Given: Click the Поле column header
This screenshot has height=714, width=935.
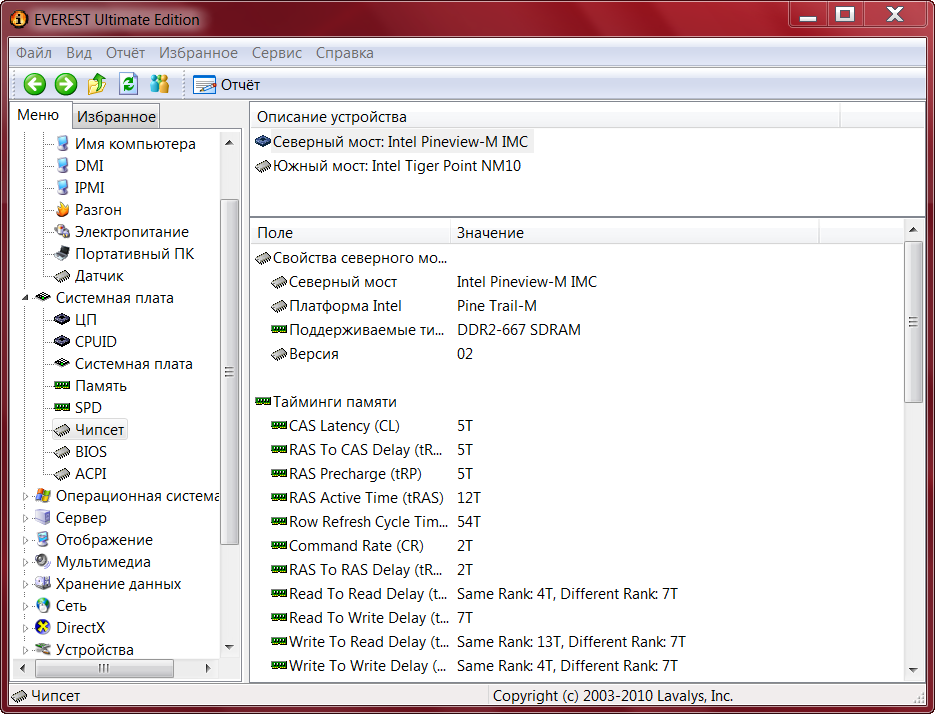Looking at the screenshot, I should 351,233.
